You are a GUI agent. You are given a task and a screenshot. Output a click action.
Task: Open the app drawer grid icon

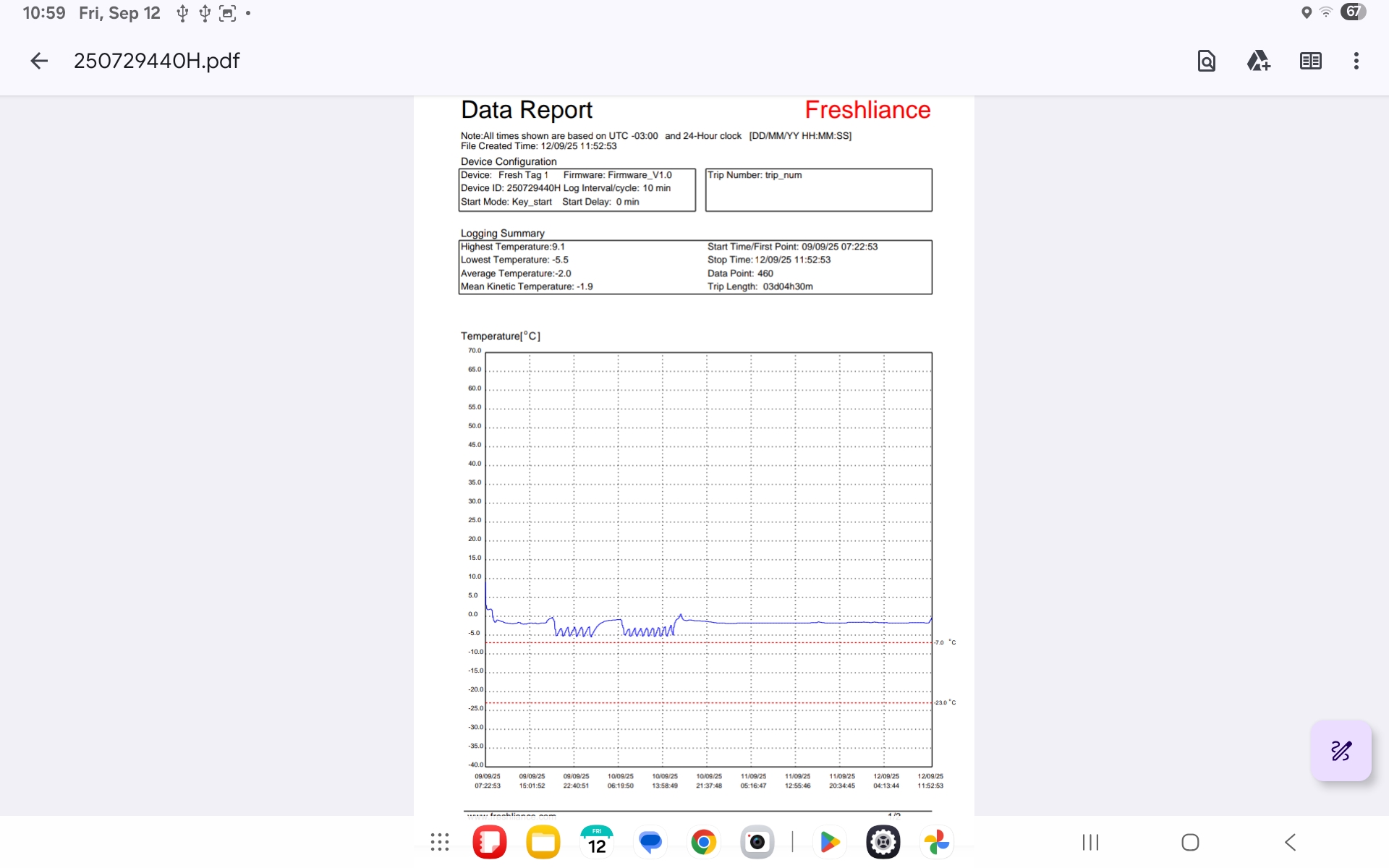click(x=439, y=842)
